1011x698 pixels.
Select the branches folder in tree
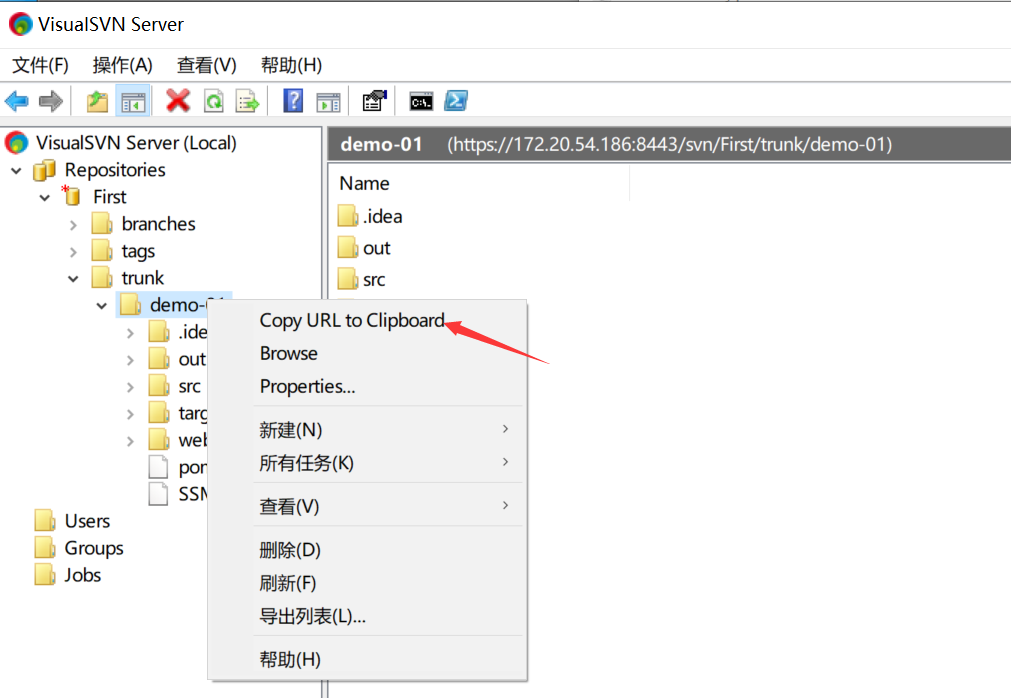coord(158,224)
